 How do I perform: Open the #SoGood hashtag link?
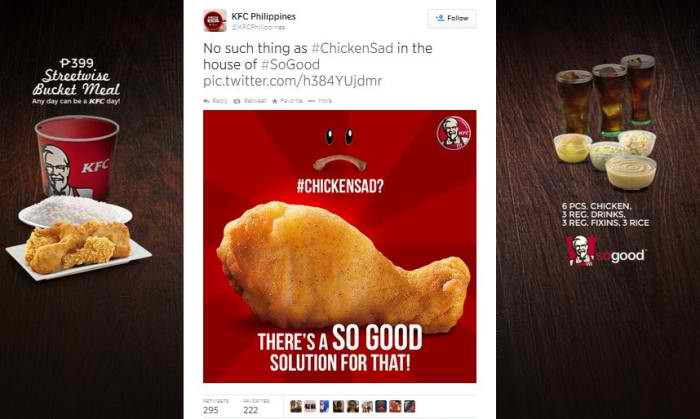pyautogui.click(x=290, y=65)
